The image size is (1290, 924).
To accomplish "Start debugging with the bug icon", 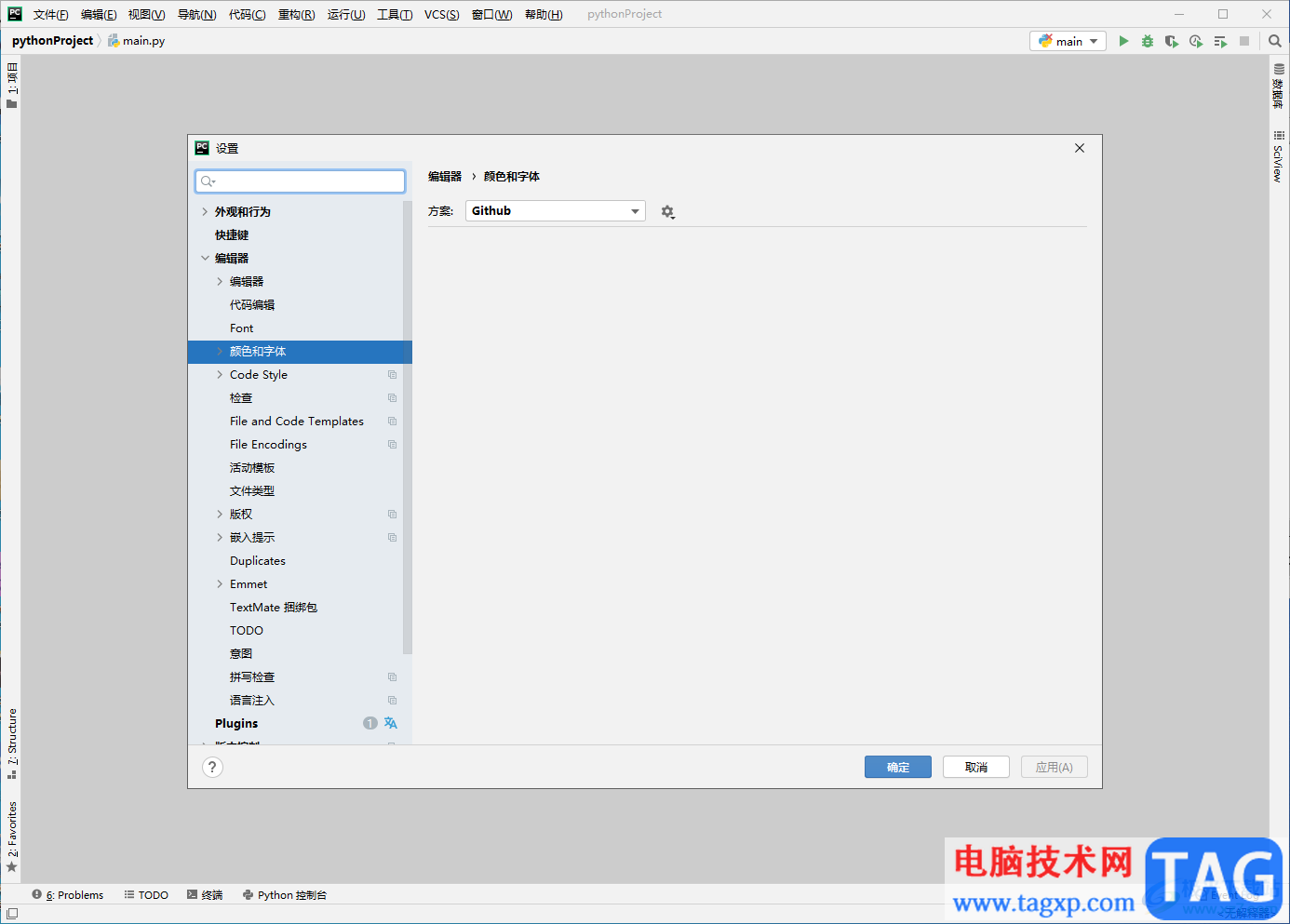I will [x=1148, y=41].
